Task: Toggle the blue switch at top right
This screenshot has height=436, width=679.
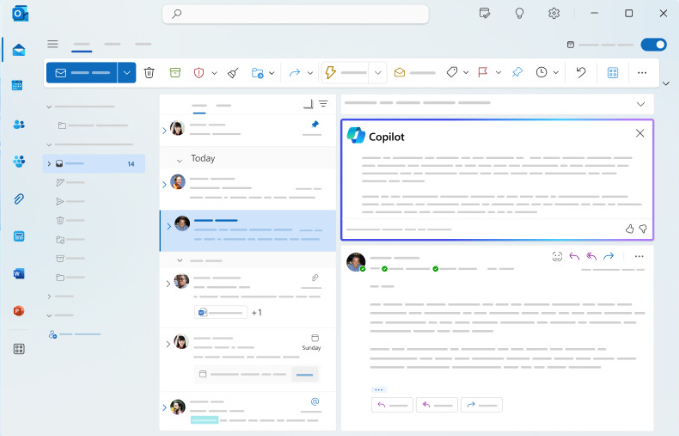Action: point(653,45)
